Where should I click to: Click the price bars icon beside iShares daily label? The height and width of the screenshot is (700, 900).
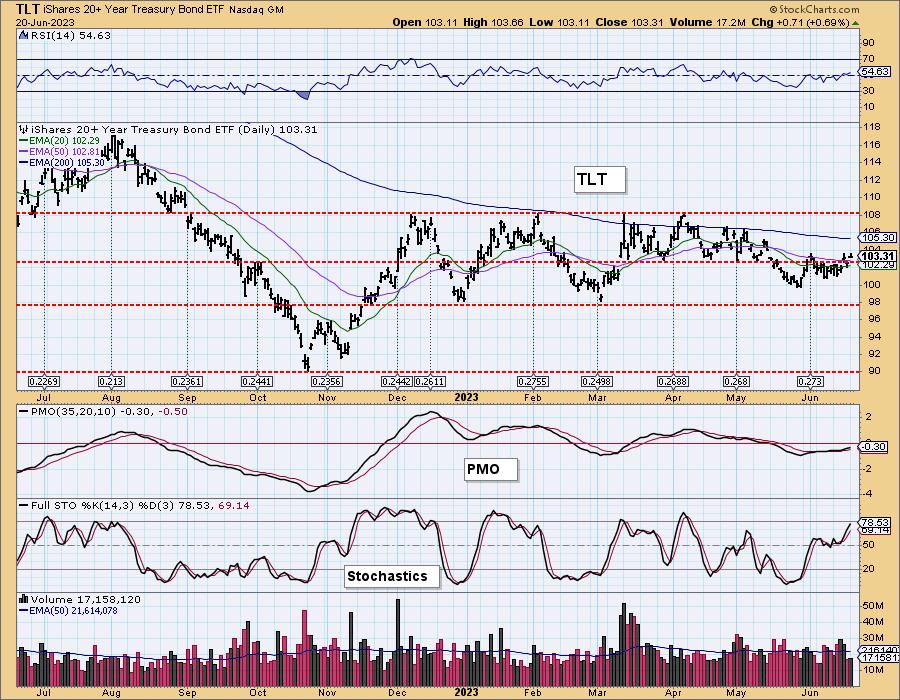click(x=24, y=129)
